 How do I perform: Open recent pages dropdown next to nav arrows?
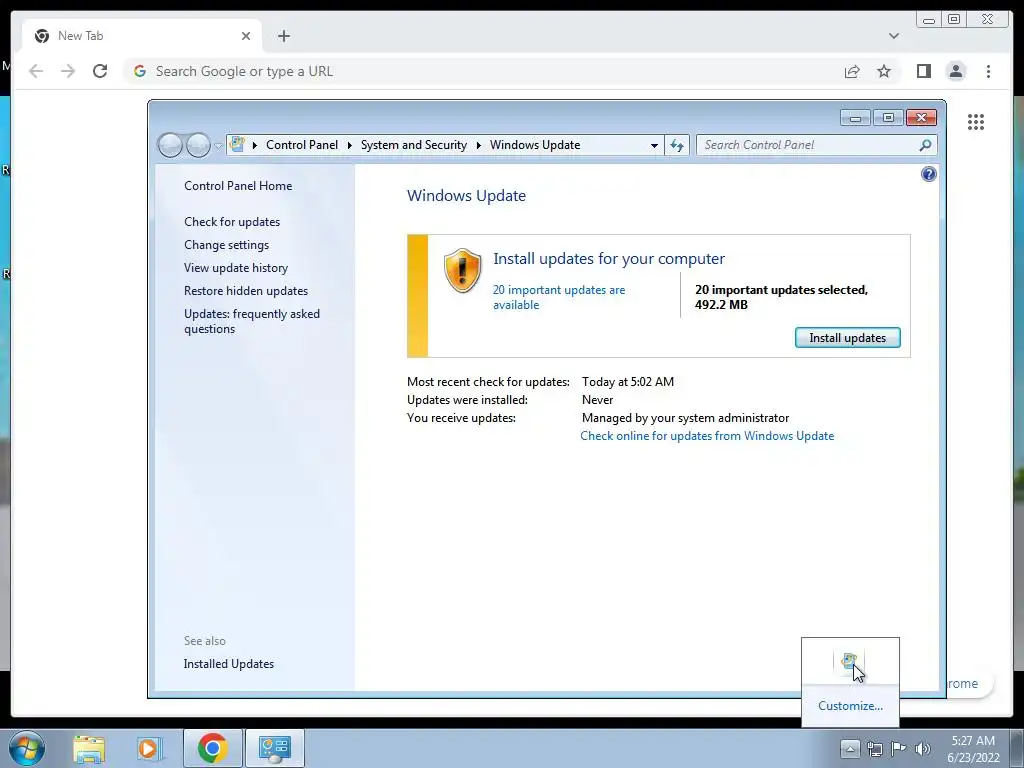click(x=218, y=146)
